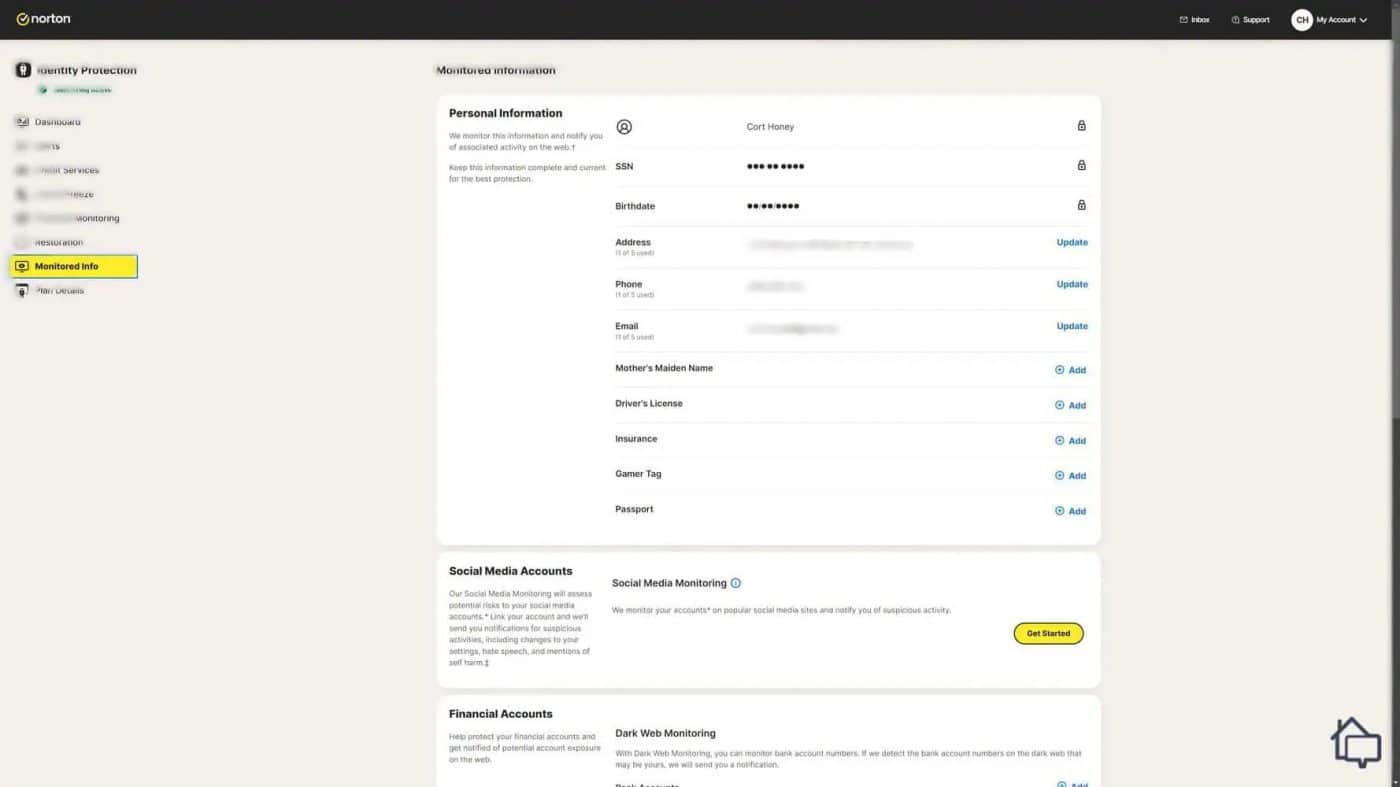The width and height of the screenshot is (1400, 787).
Task: Open Restoration in the sidebar
Action: click(x=58, y=242)
